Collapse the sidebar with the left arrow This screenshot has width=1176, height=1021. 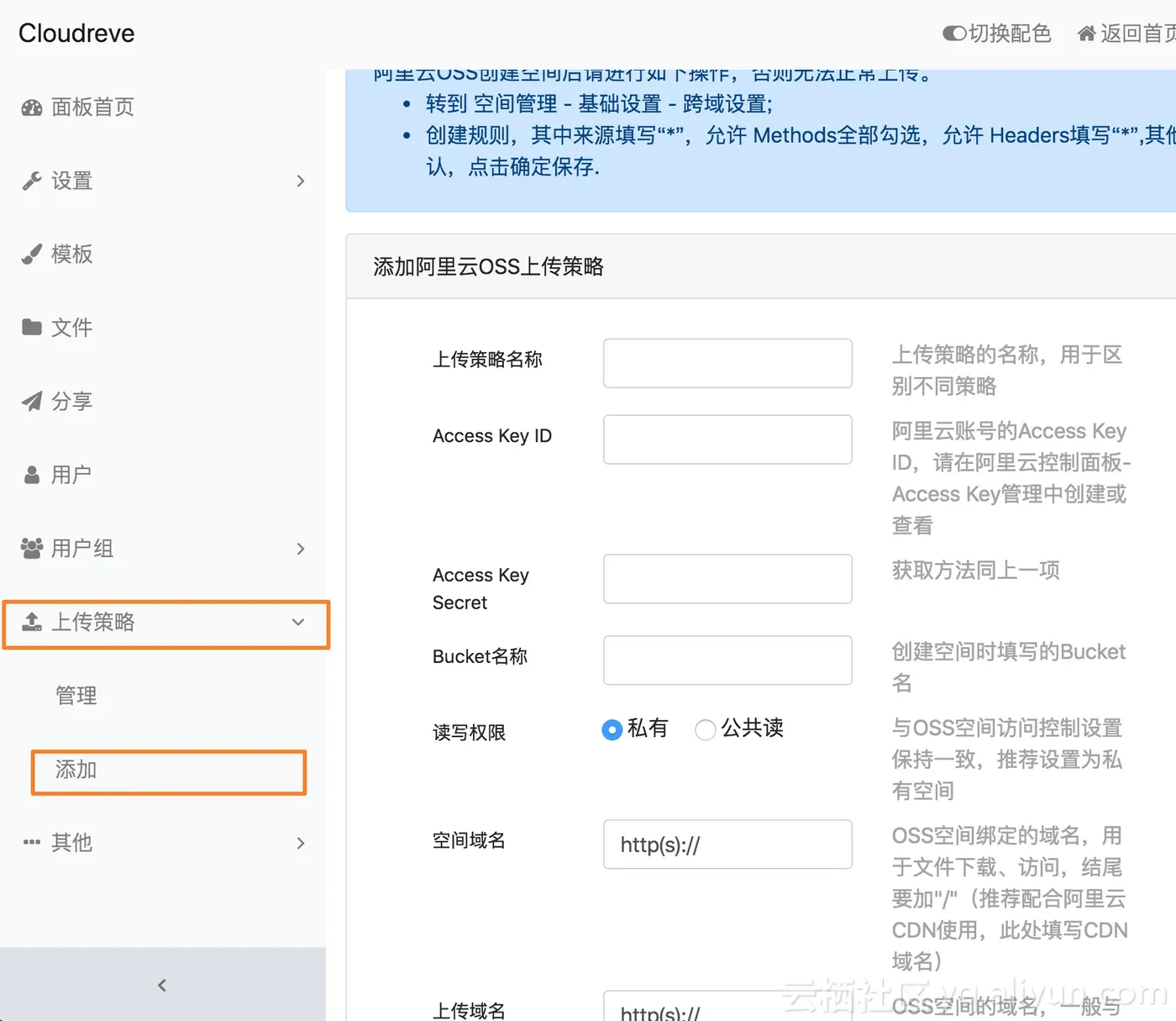162,985
